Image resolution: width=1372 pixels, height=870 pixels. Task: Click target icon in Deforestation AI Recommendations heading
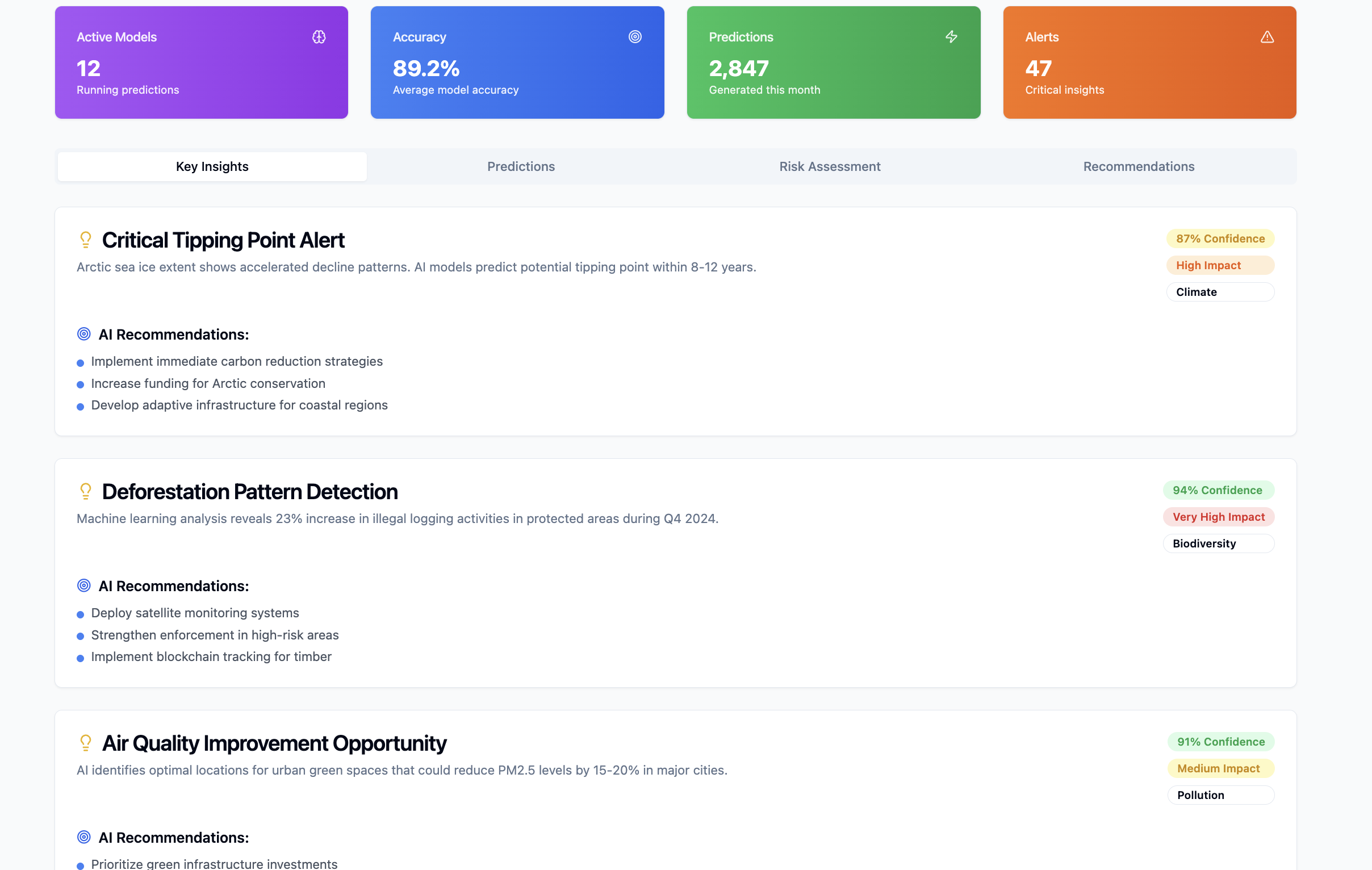click(83, 585)
